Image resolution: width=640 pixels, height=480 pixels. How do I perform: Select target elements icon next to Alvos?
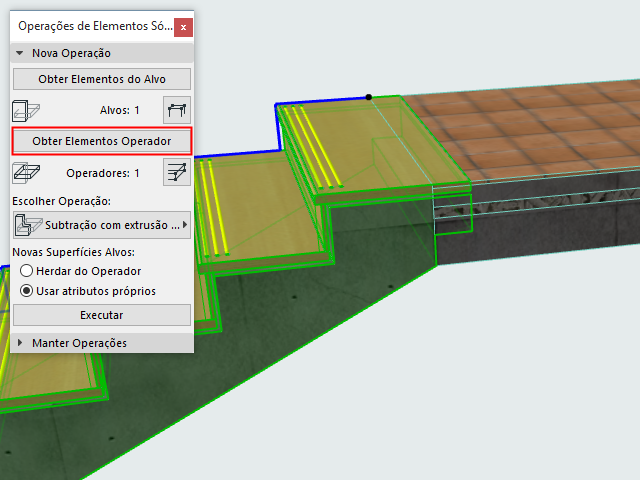(x=177, y=110)
